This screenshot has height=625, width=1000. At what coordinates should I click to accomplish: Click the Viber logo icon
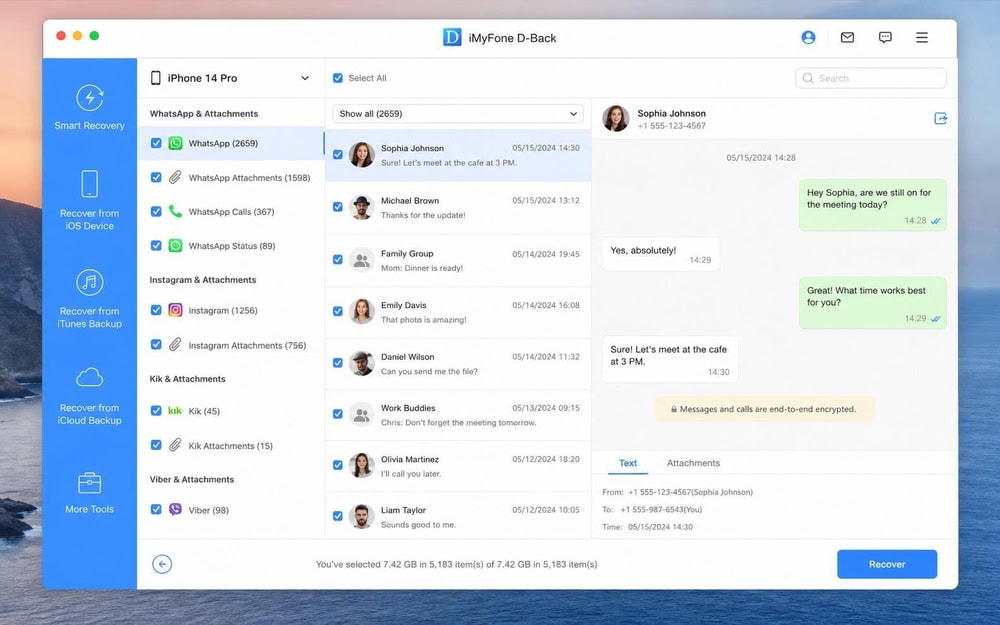175,510
